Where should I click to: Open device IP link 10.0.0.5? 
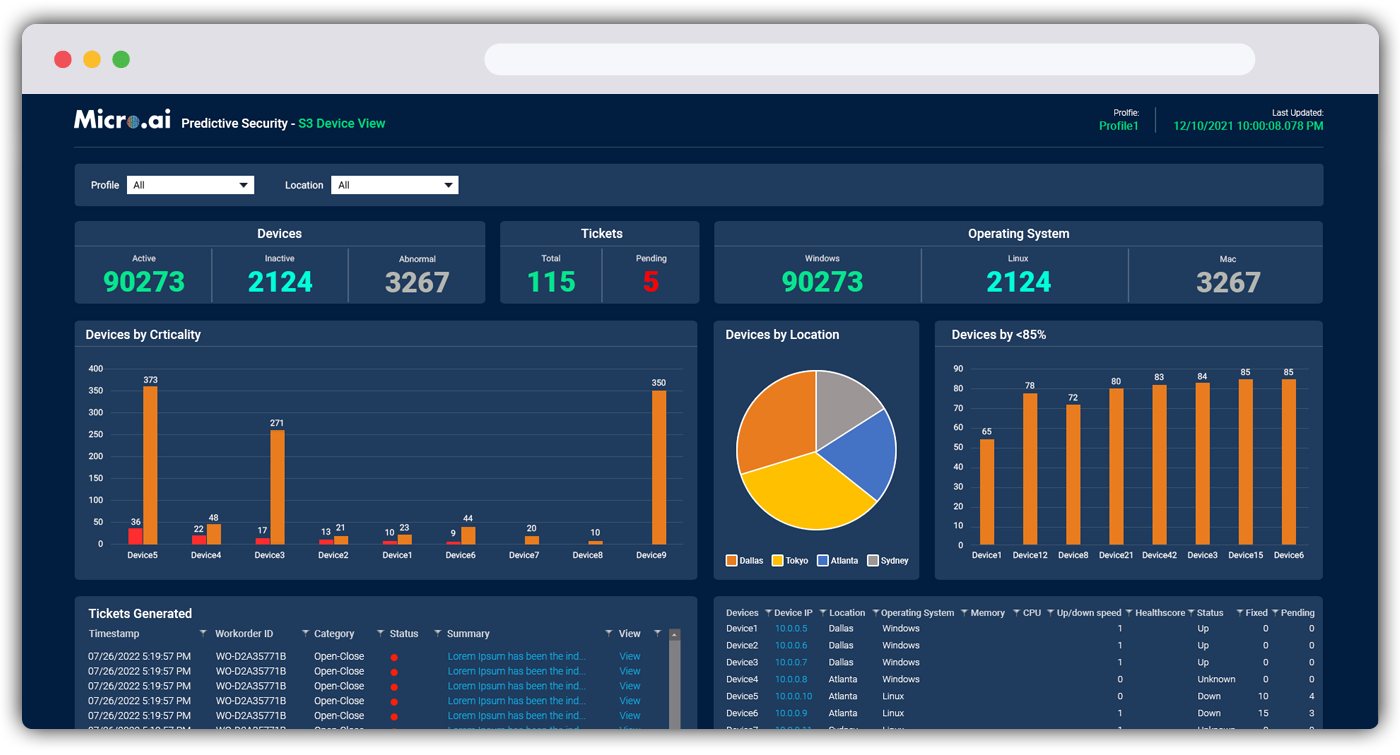tap(791, 629)
